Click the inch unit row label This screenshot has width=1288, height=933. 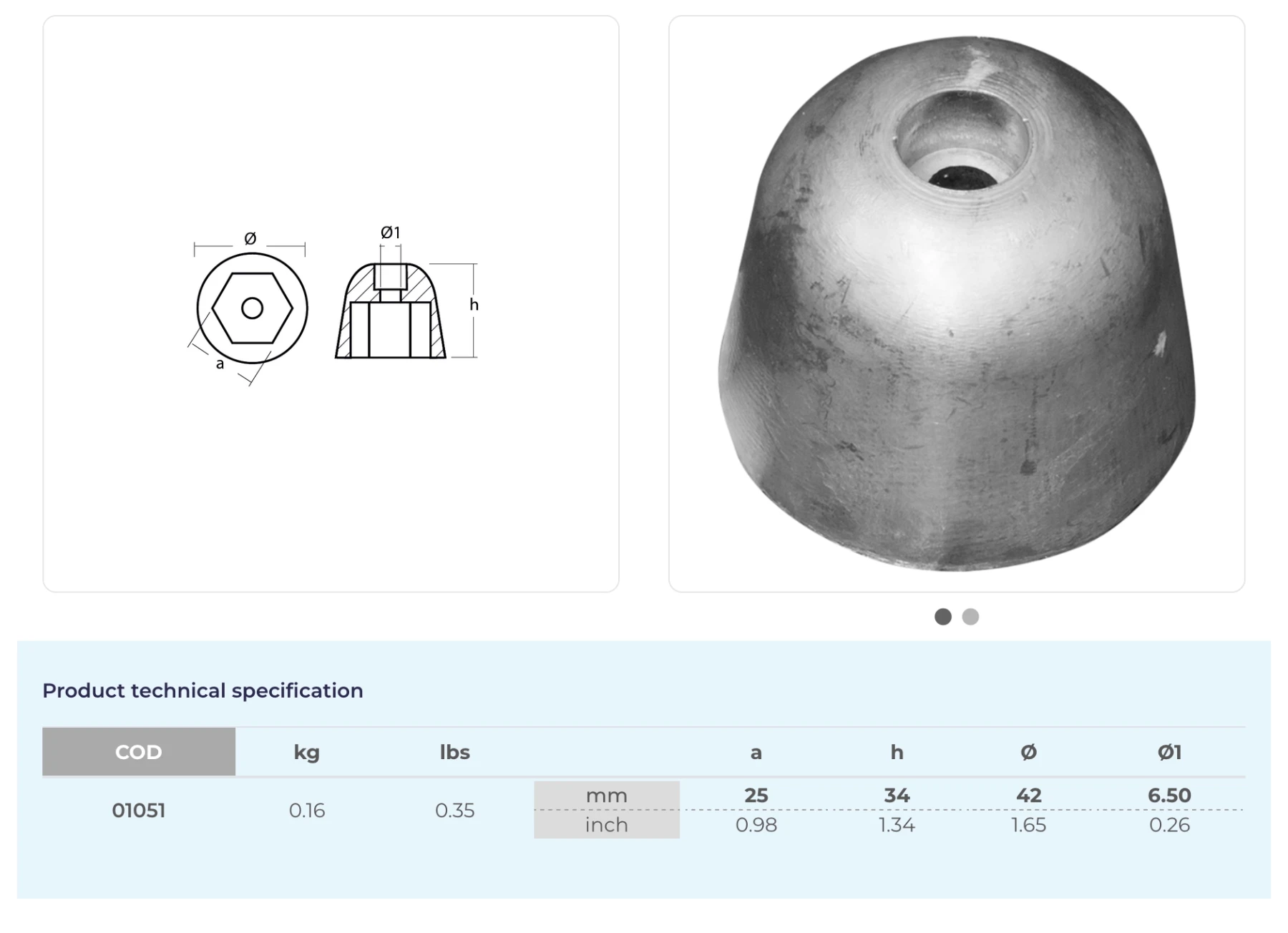pos(606,825)
